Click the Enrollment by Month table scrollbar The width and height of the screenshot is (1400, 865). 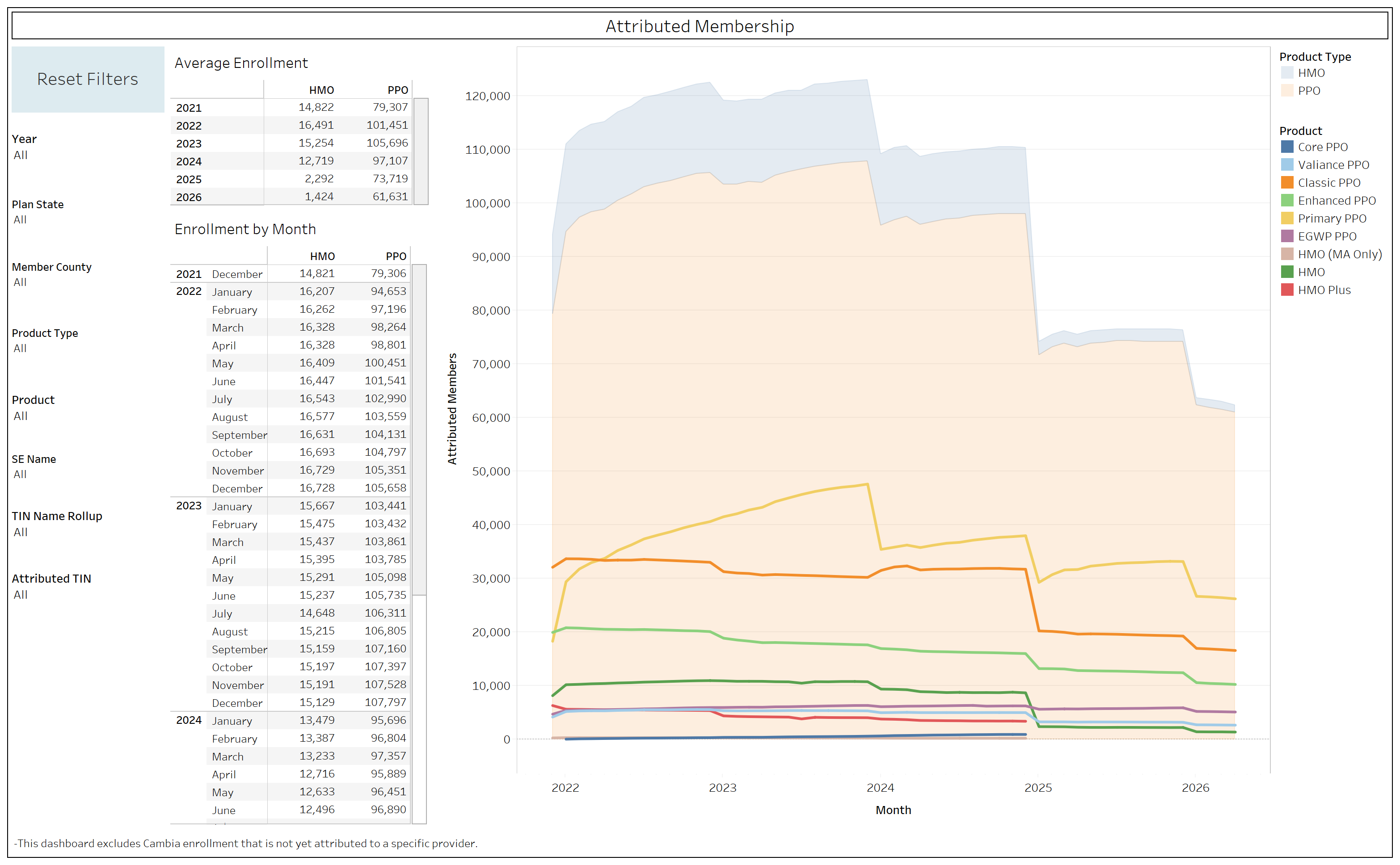pos(419,429)
